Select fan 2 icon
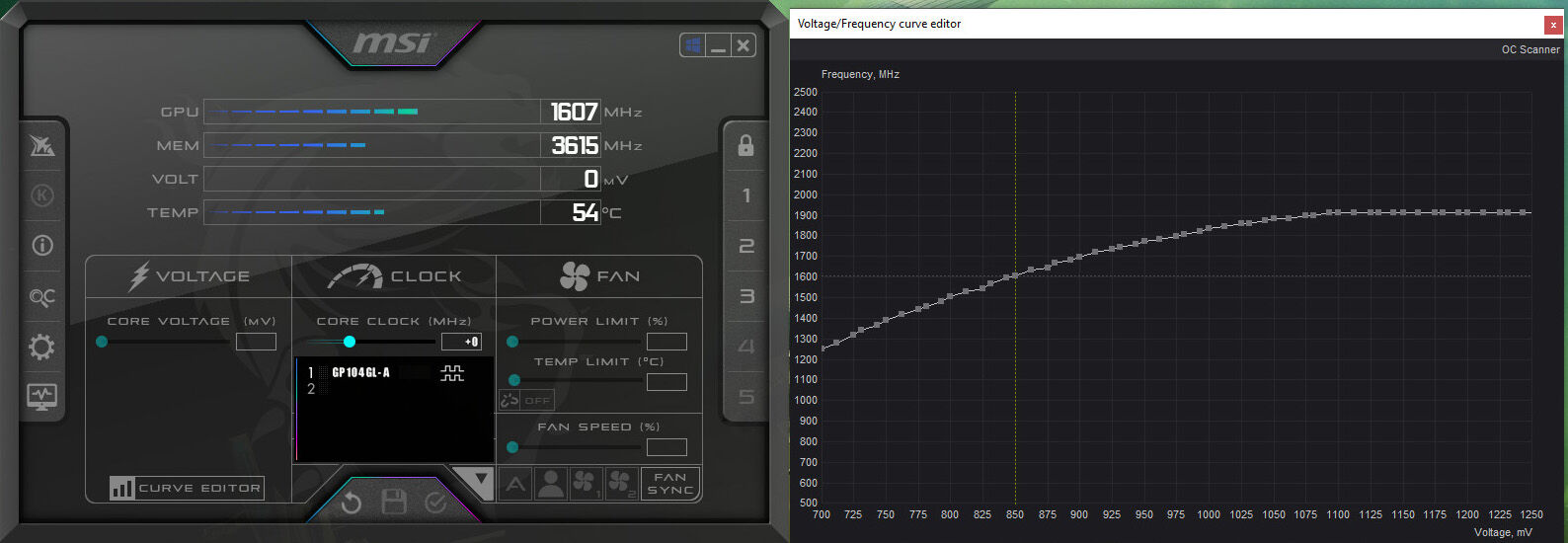This screenshot has height=543, width=1568. pos(620,484)
